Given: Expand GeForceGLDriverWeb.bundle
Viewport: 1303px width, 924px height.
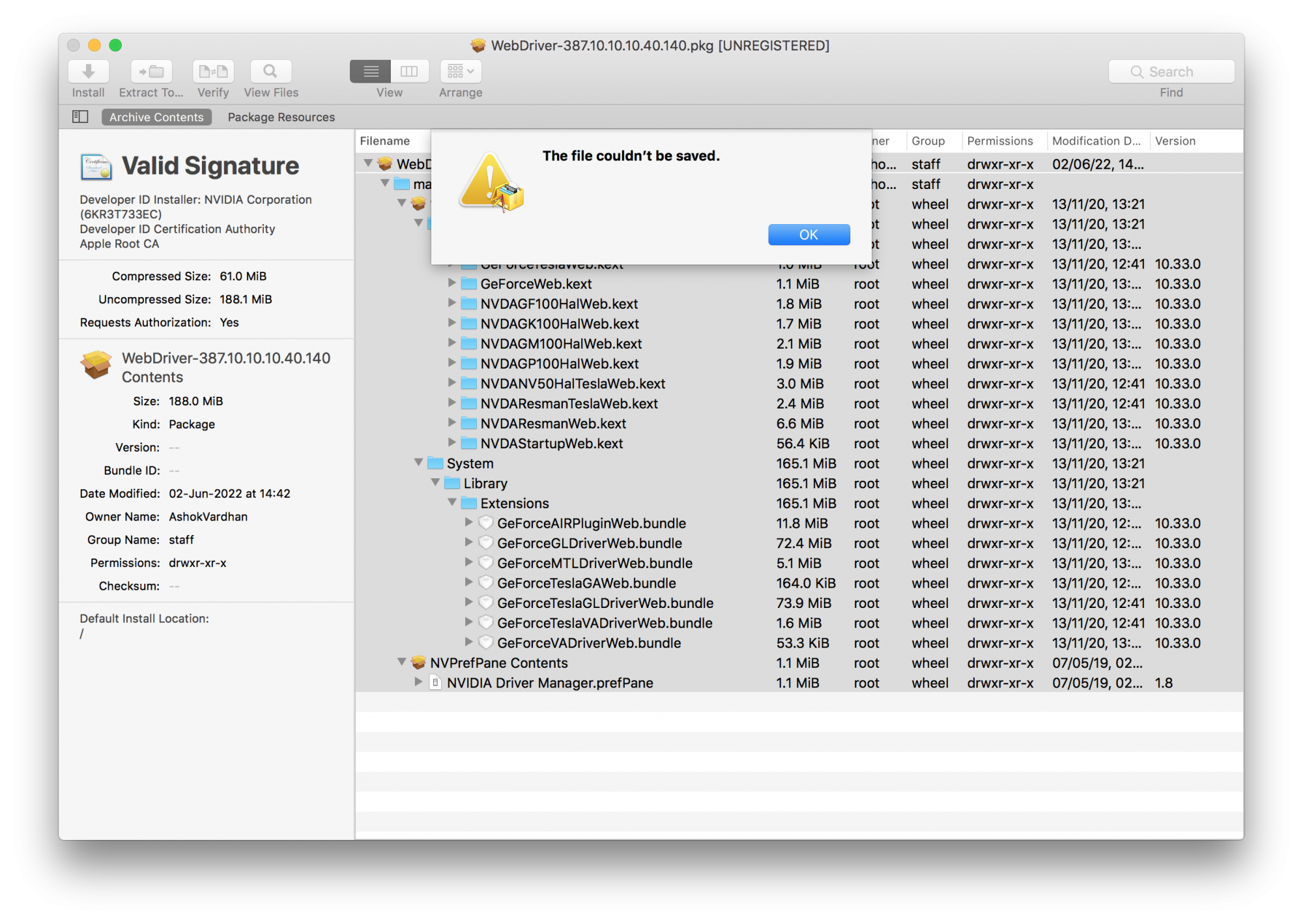Looking at the screenshot, I should click(468, 543).
